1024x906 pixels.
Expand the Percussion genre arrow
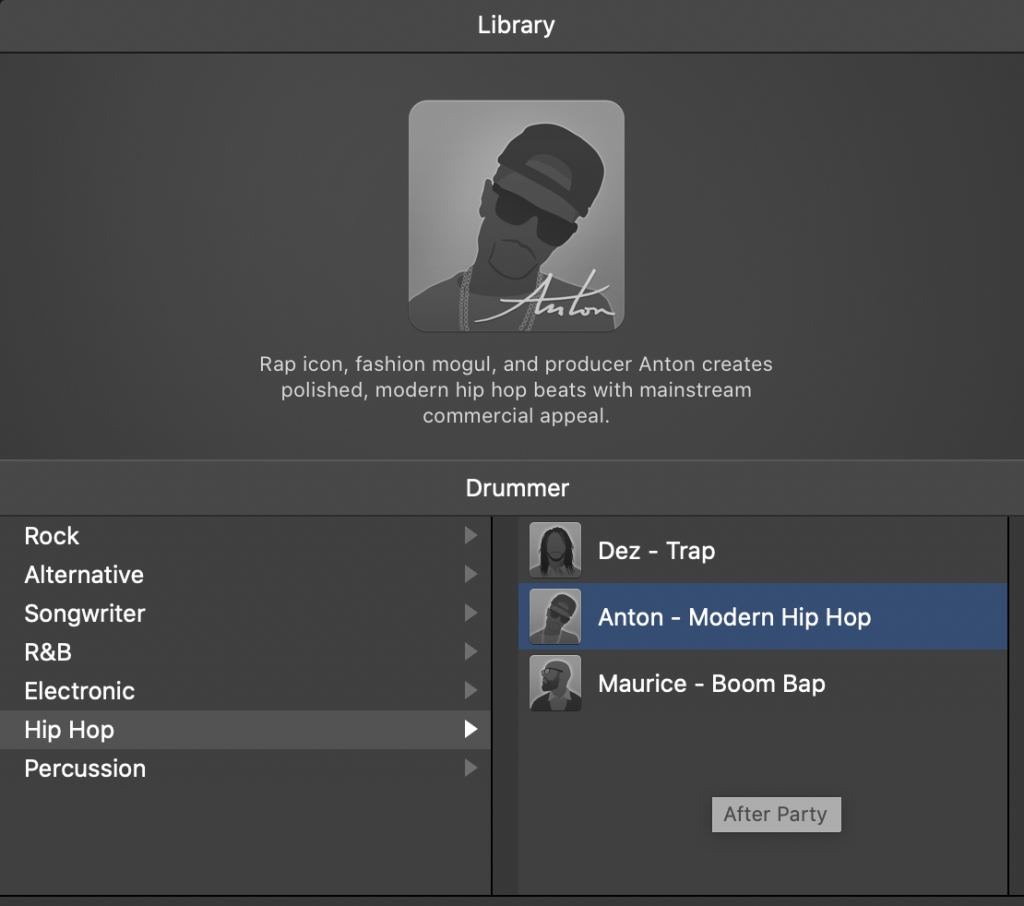pos(470,769)
